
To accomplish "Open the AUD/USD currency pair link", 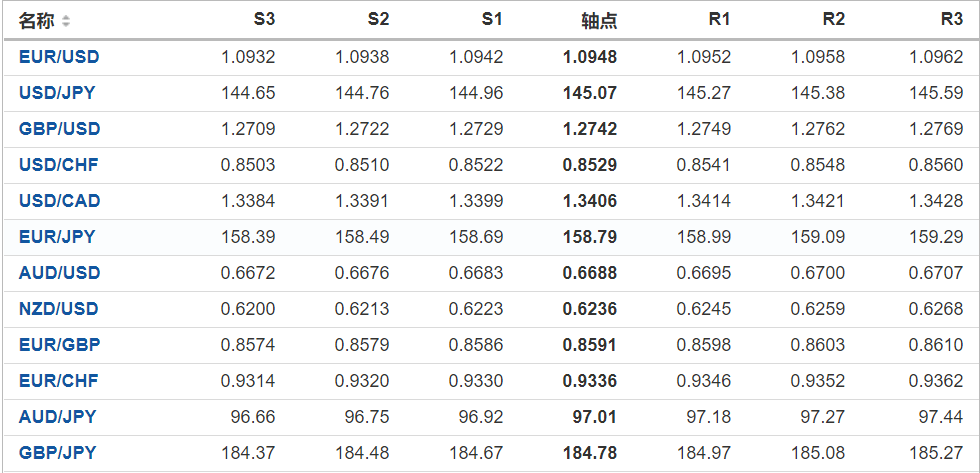I will pyautogui.click(x=59, y=273).
